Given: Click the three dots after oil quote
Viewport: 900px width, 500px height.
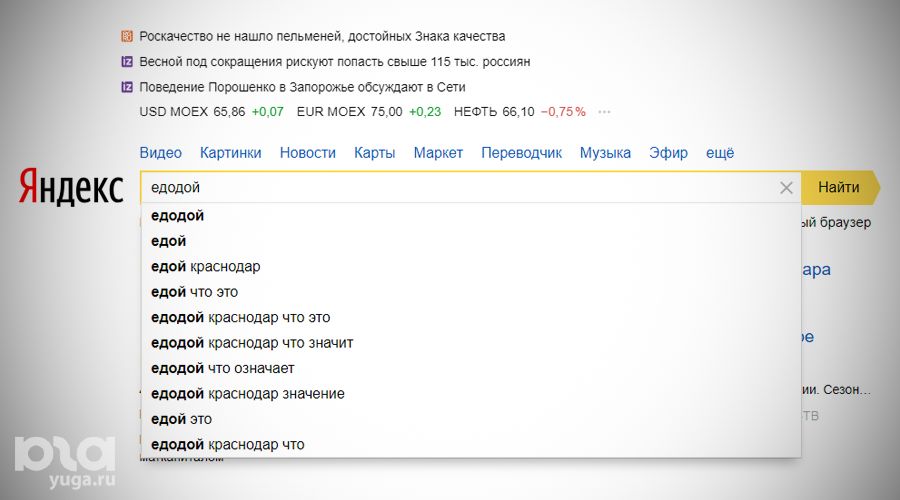Looking at the screenshot, I should [x=603, y=112].
